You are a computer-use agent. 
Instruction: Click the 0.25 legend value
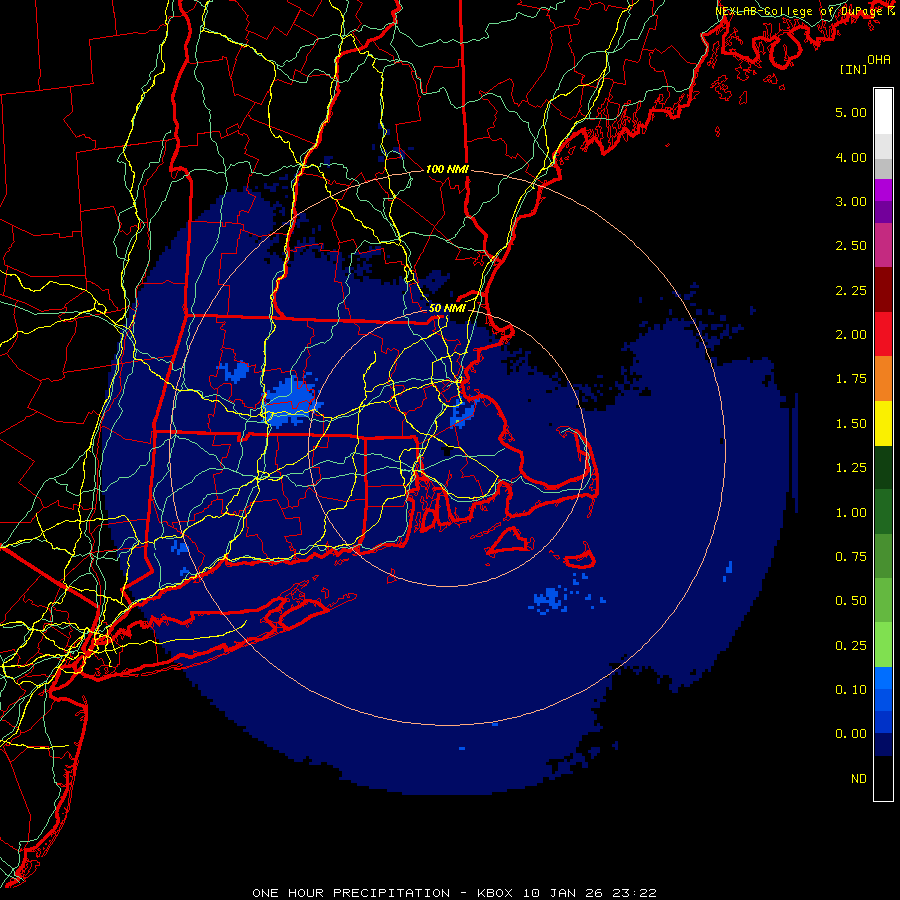coord(851,646)
